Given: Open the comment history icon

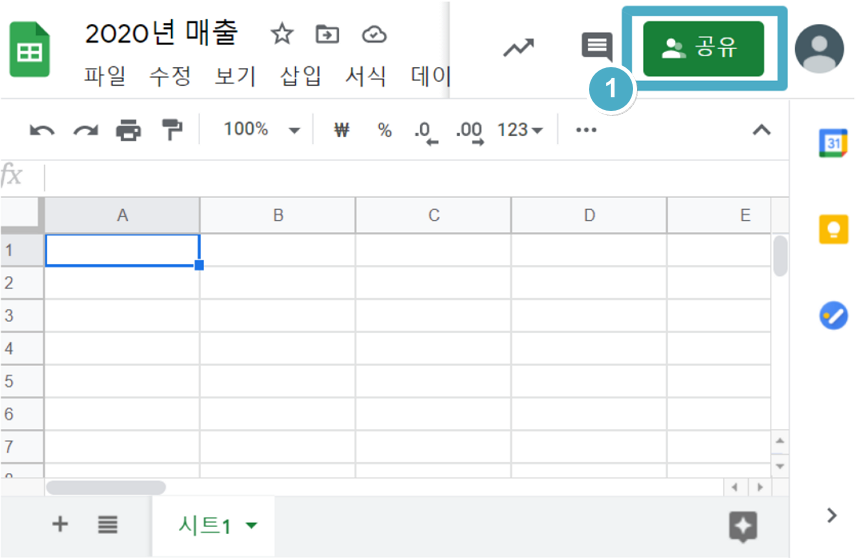Looking at the screenshot, I should [x=597, y=47].
